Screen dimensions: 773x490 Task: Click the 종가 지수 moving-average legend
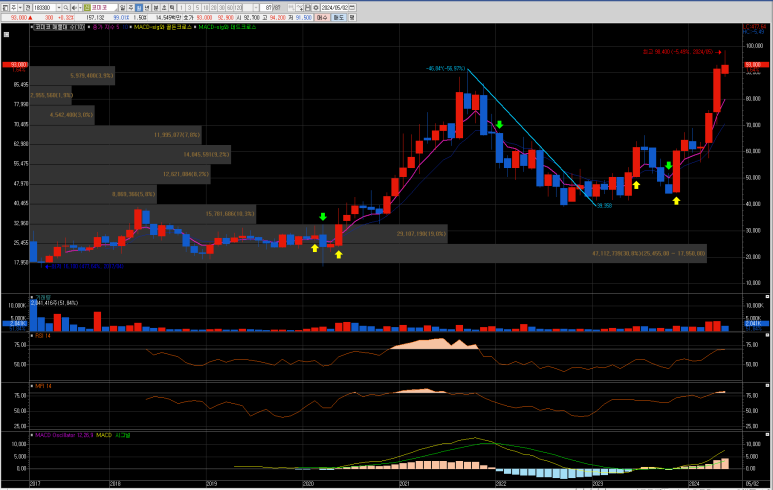tap(108, 27)
